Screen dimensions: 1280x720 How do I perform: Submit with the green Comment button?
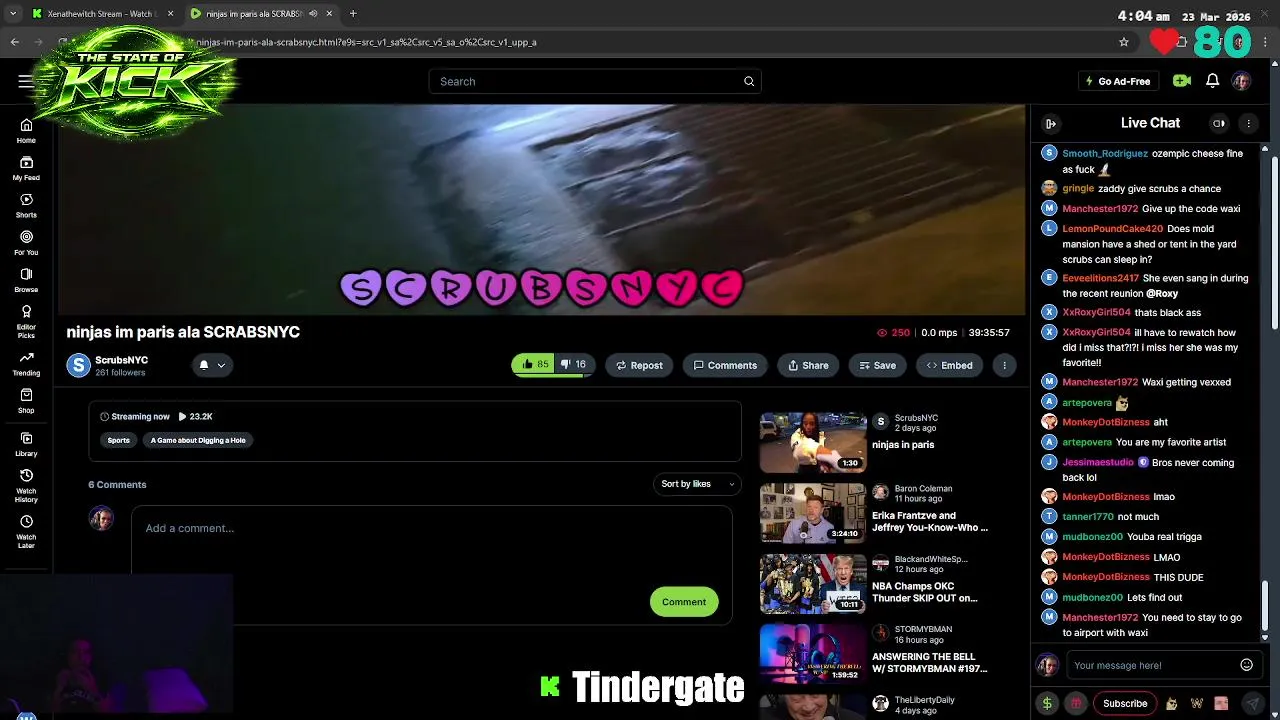click(x=684, y=602)
